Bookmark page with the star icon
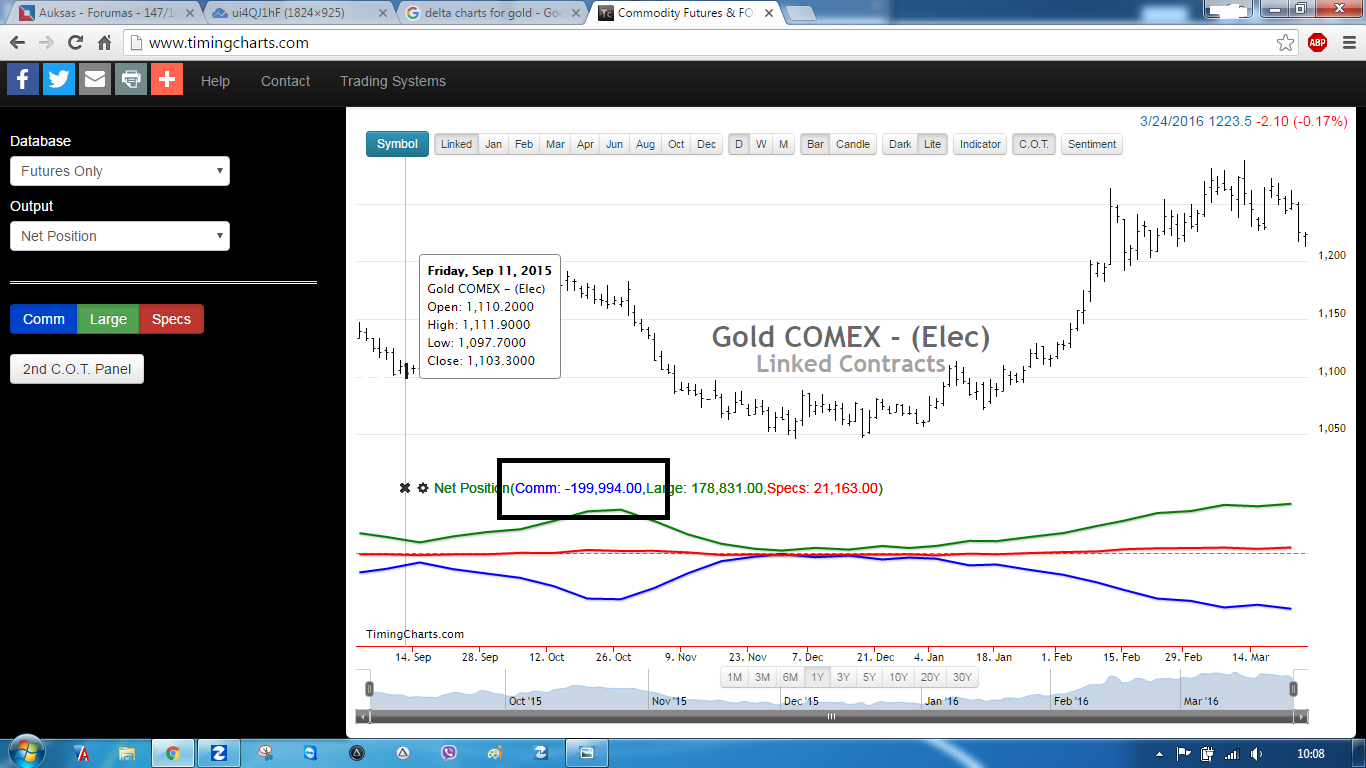The width and height of the screenshot is (1366, 768). (1286, 43)
